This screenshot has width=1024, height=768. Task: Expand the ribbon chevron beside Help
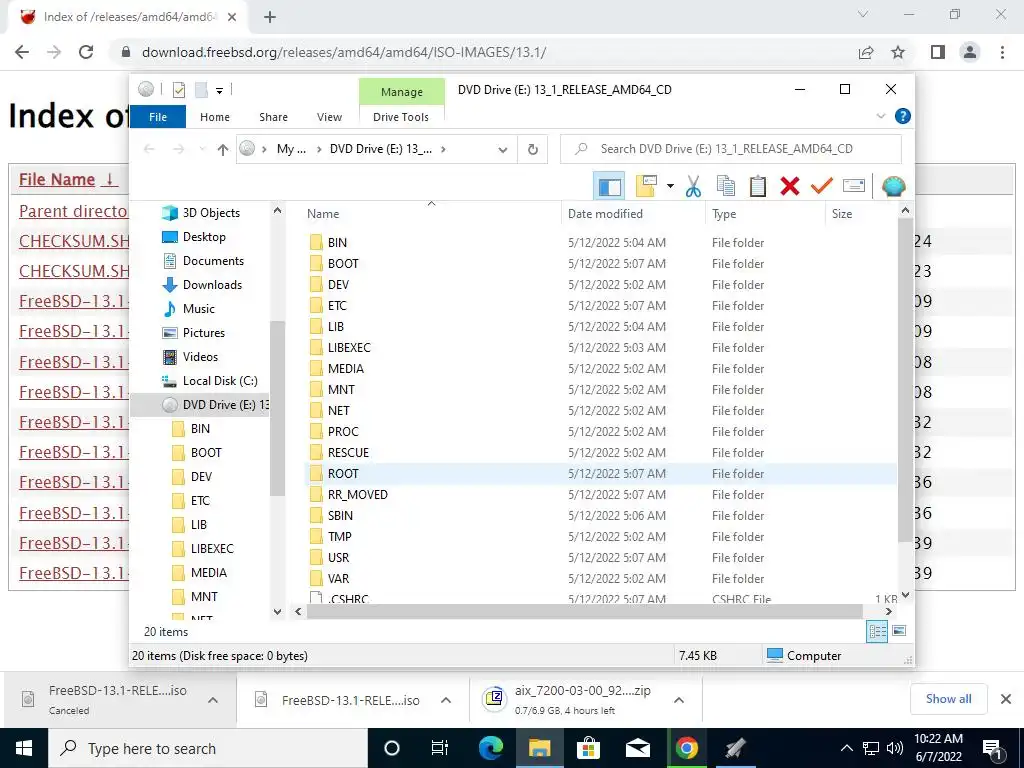pos(880,116)
